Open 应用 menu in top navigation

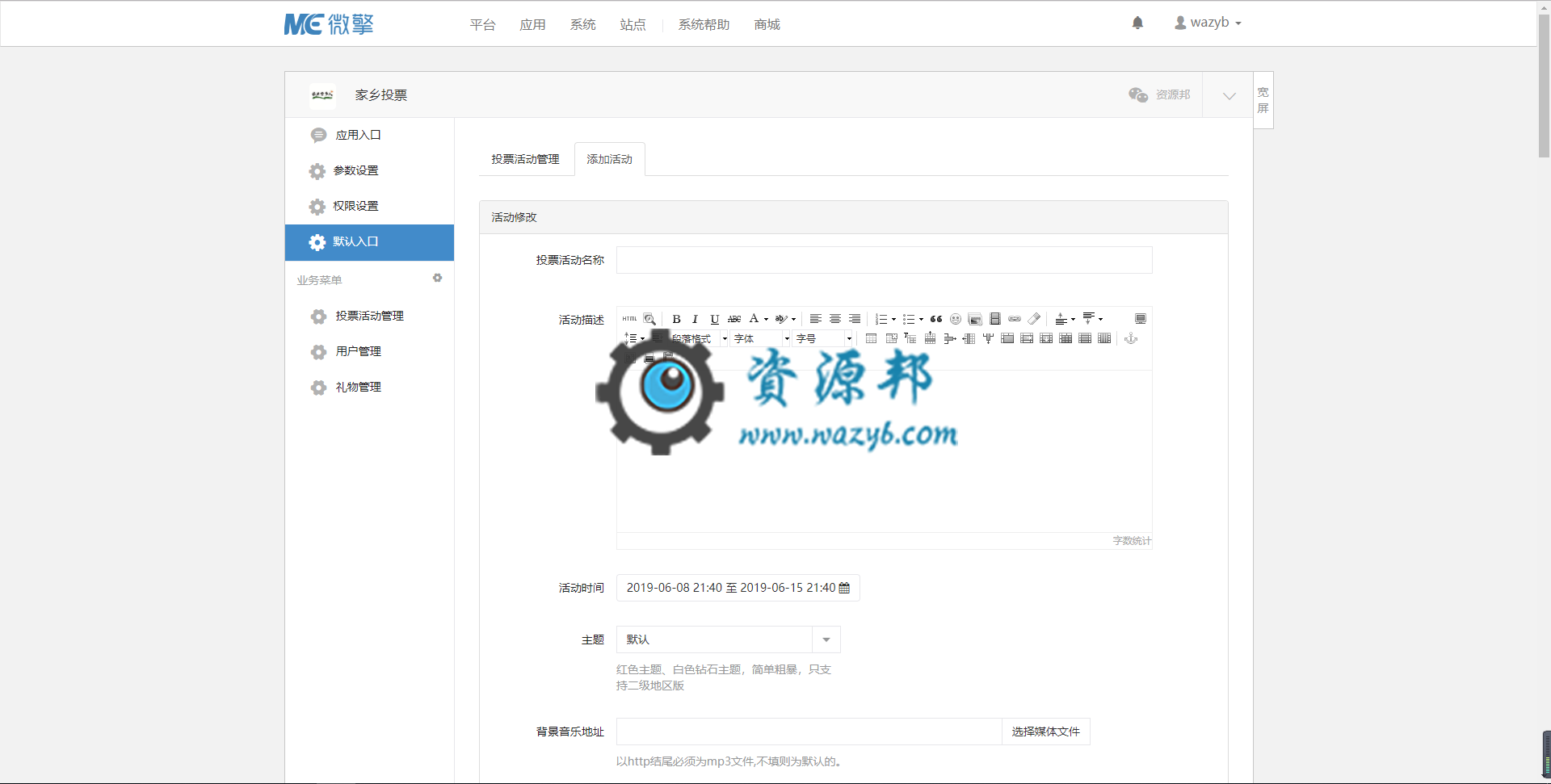point(532,24)
